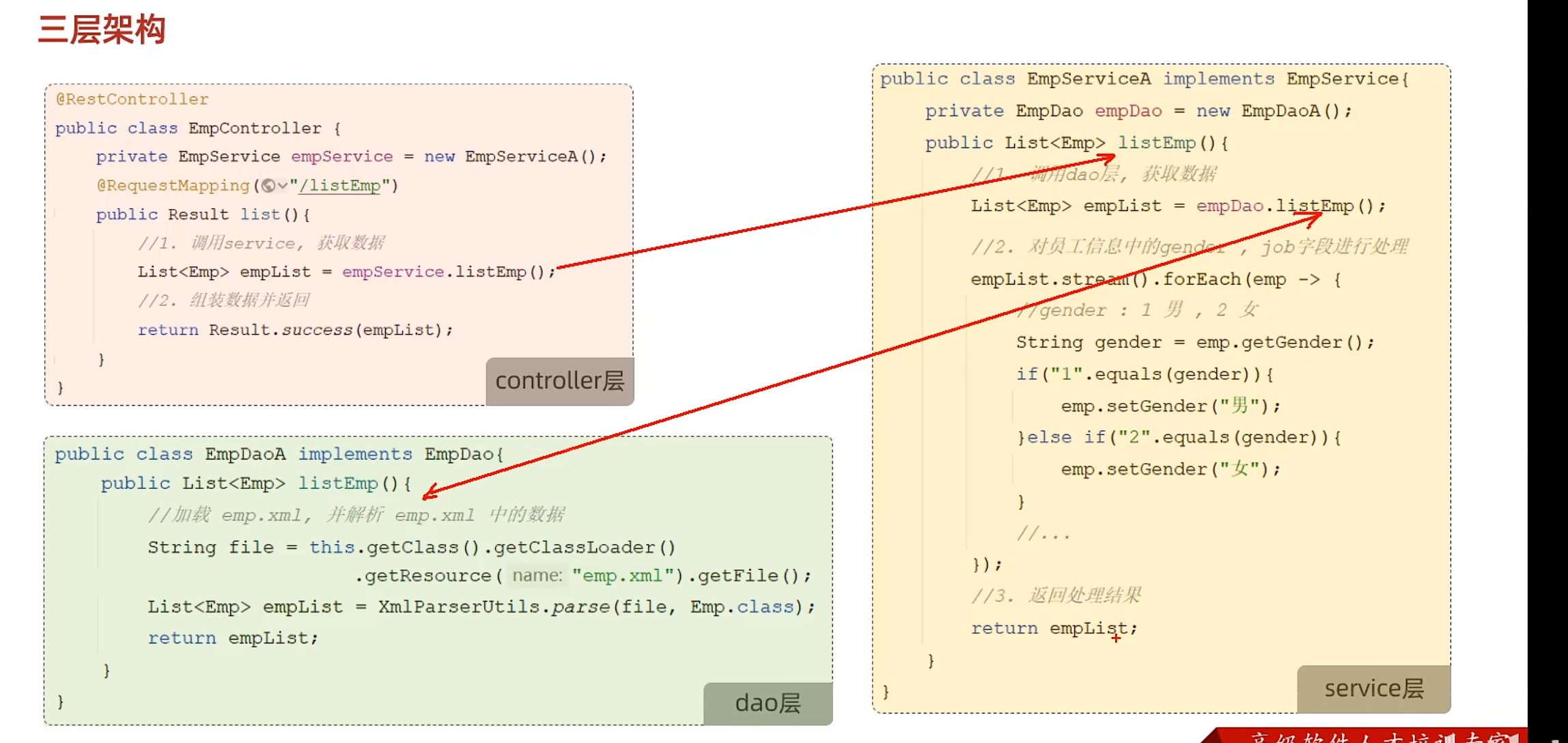Click the controller层 label box
1568x743 pixels.
tap(559, 381)
